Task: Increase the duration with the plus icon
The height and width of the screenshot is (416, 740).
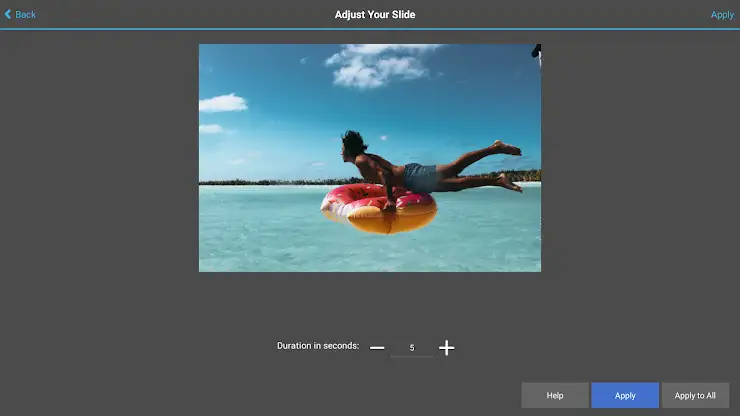Action: click(446, 348)
